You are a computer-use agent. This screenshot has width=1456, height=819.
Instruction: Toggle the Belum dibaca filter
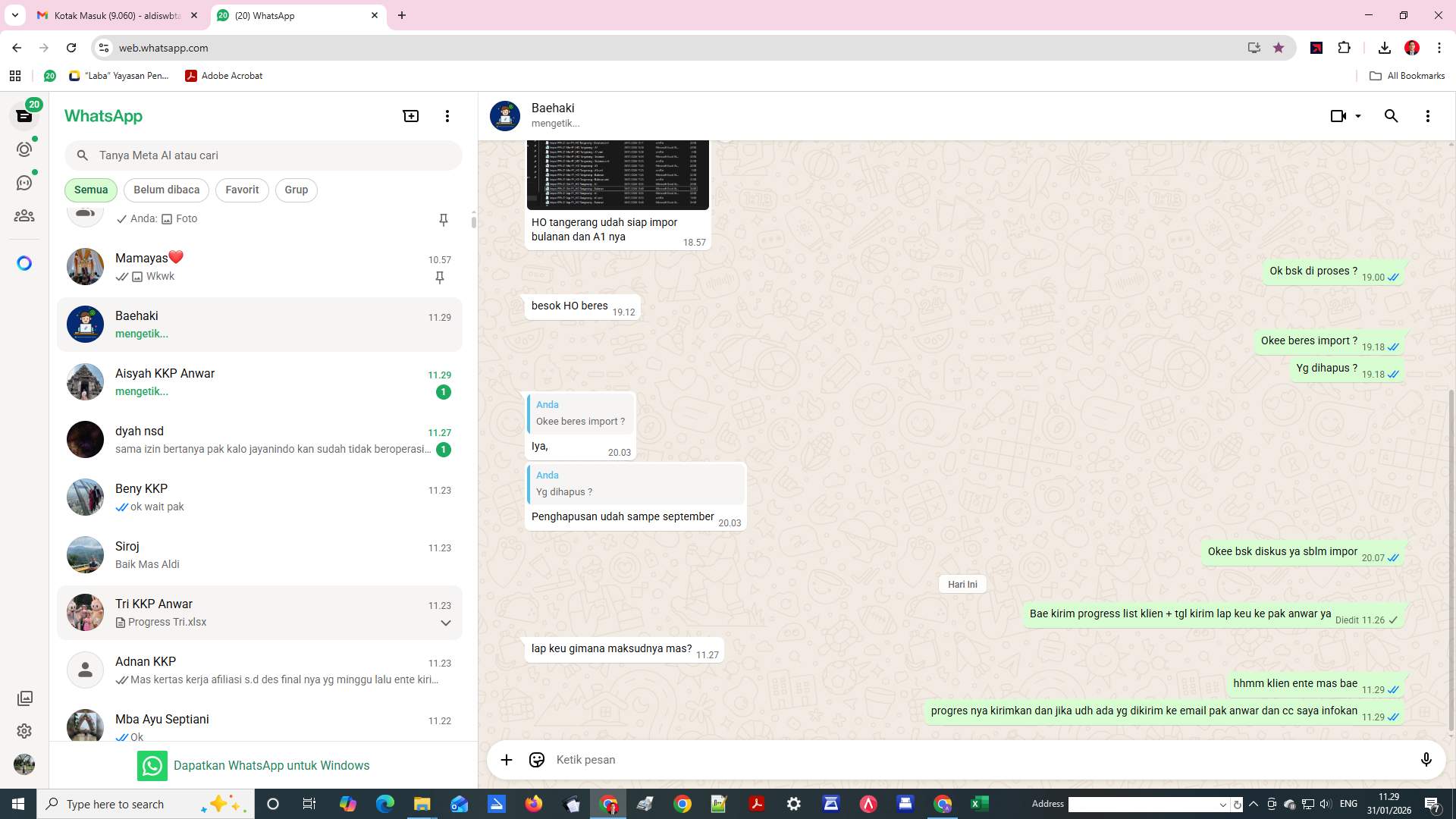pyautogui.click(x=166, y=190)
